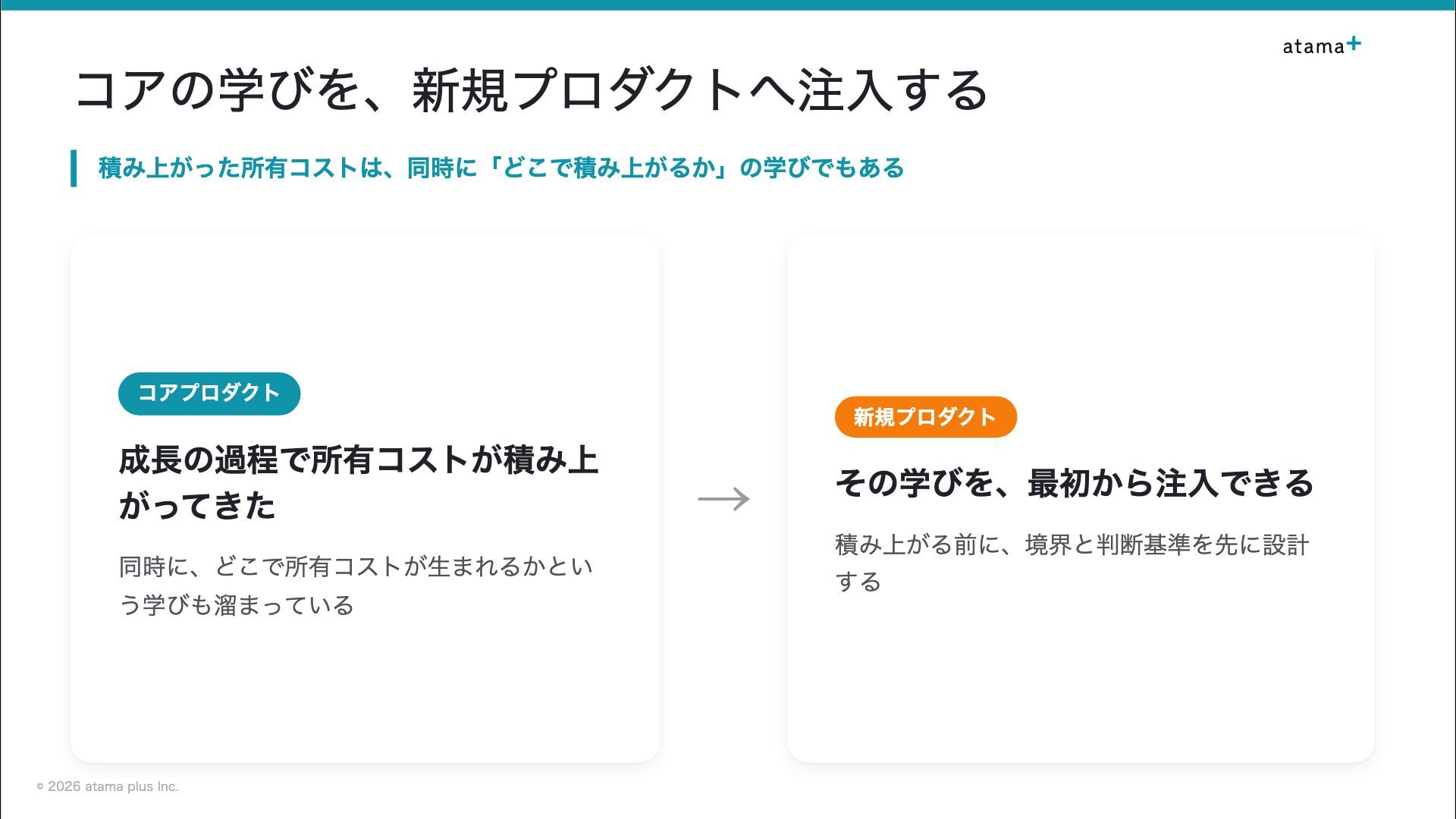Click the plus sign in the atama+ logo
The image size is (1456, 819).
pyautogui.click(x=1354, y=44)
